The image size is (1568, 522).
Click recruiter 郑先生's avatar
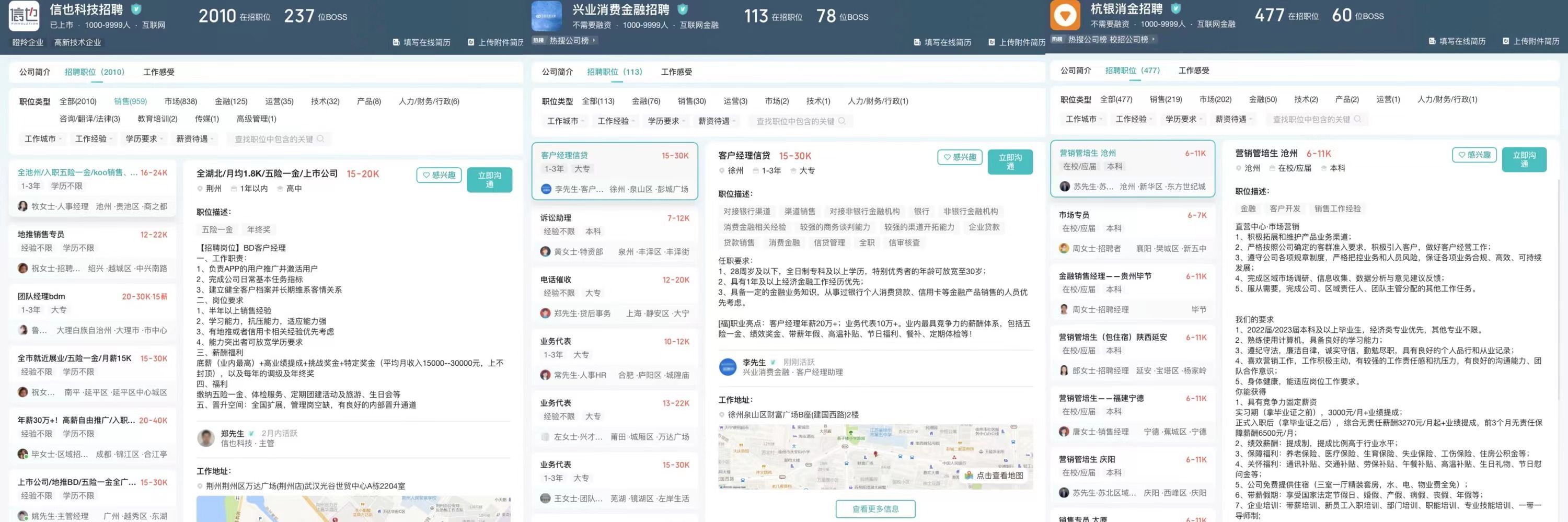point(206,438)
